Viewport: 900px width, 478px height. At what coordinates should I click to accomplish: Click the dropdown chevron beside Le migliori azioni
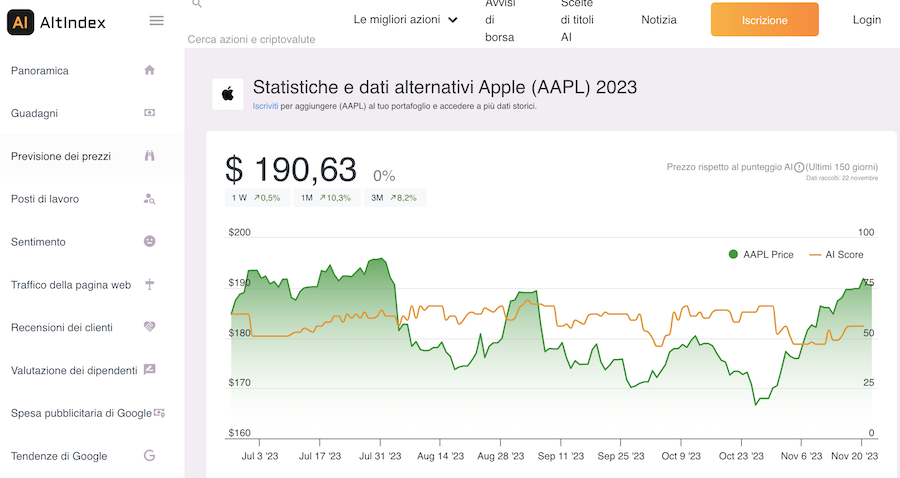pos(453,20)
